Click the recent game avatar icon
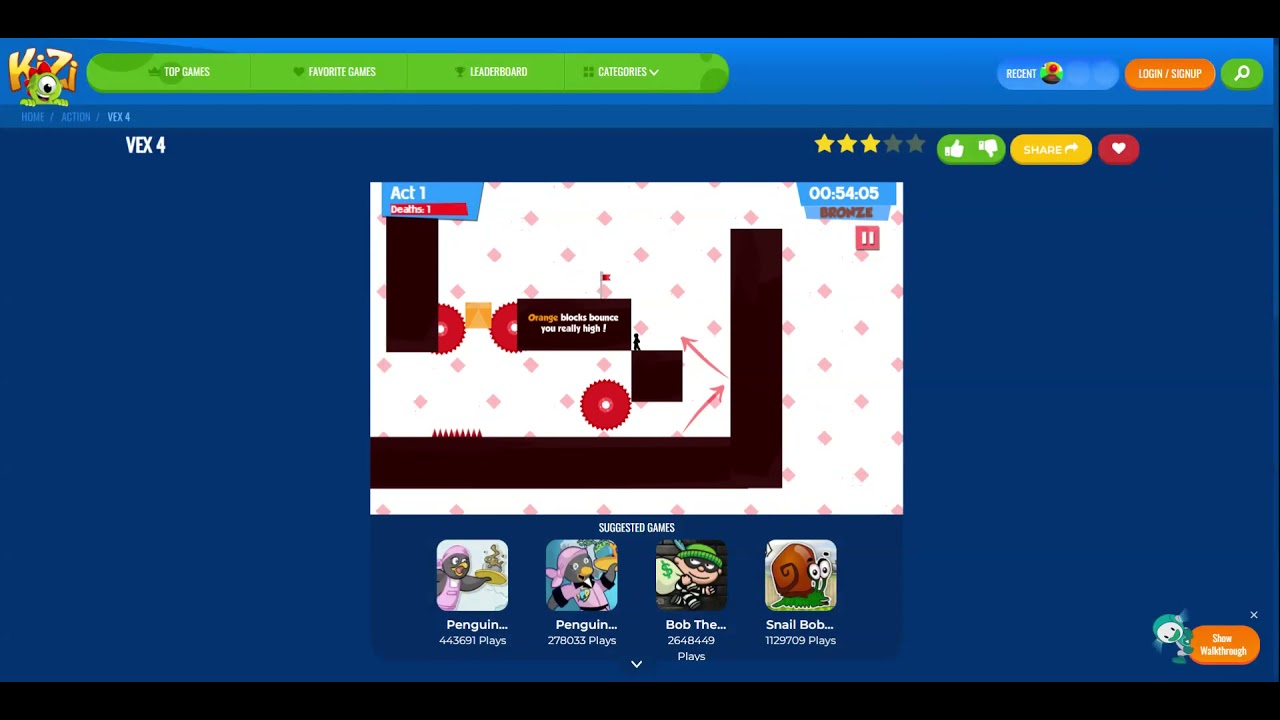The image size is (1280, 720). point(1051,73)
